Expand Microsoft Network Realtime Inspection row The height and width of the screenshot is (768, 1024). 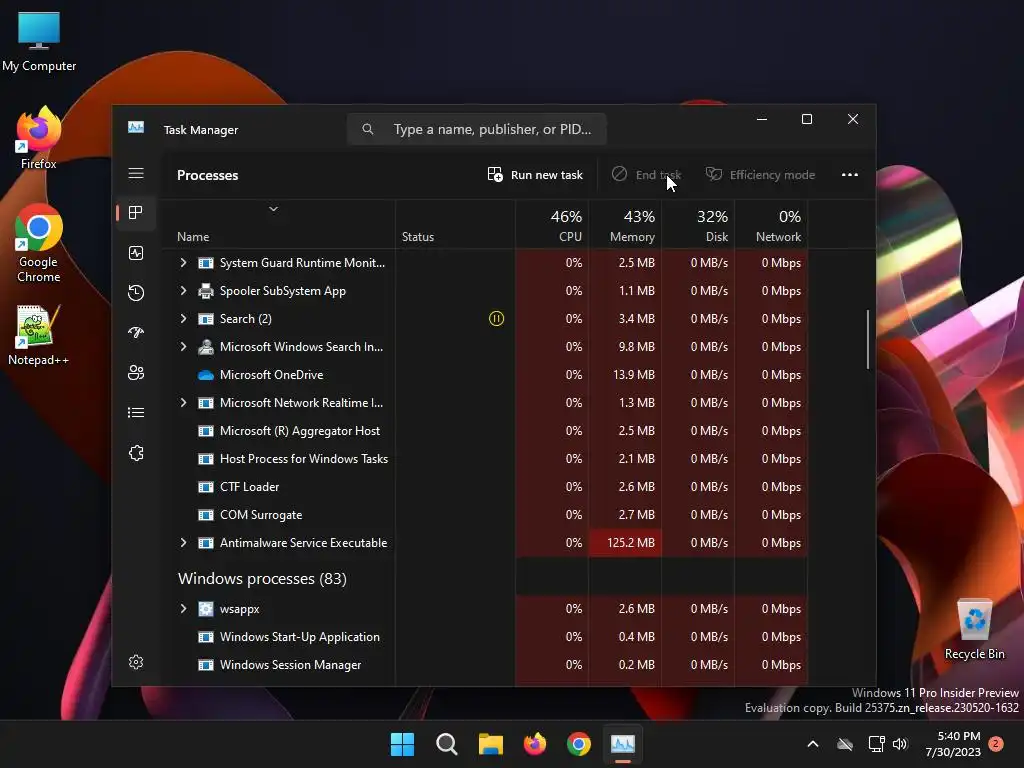[x=184, y=403]
